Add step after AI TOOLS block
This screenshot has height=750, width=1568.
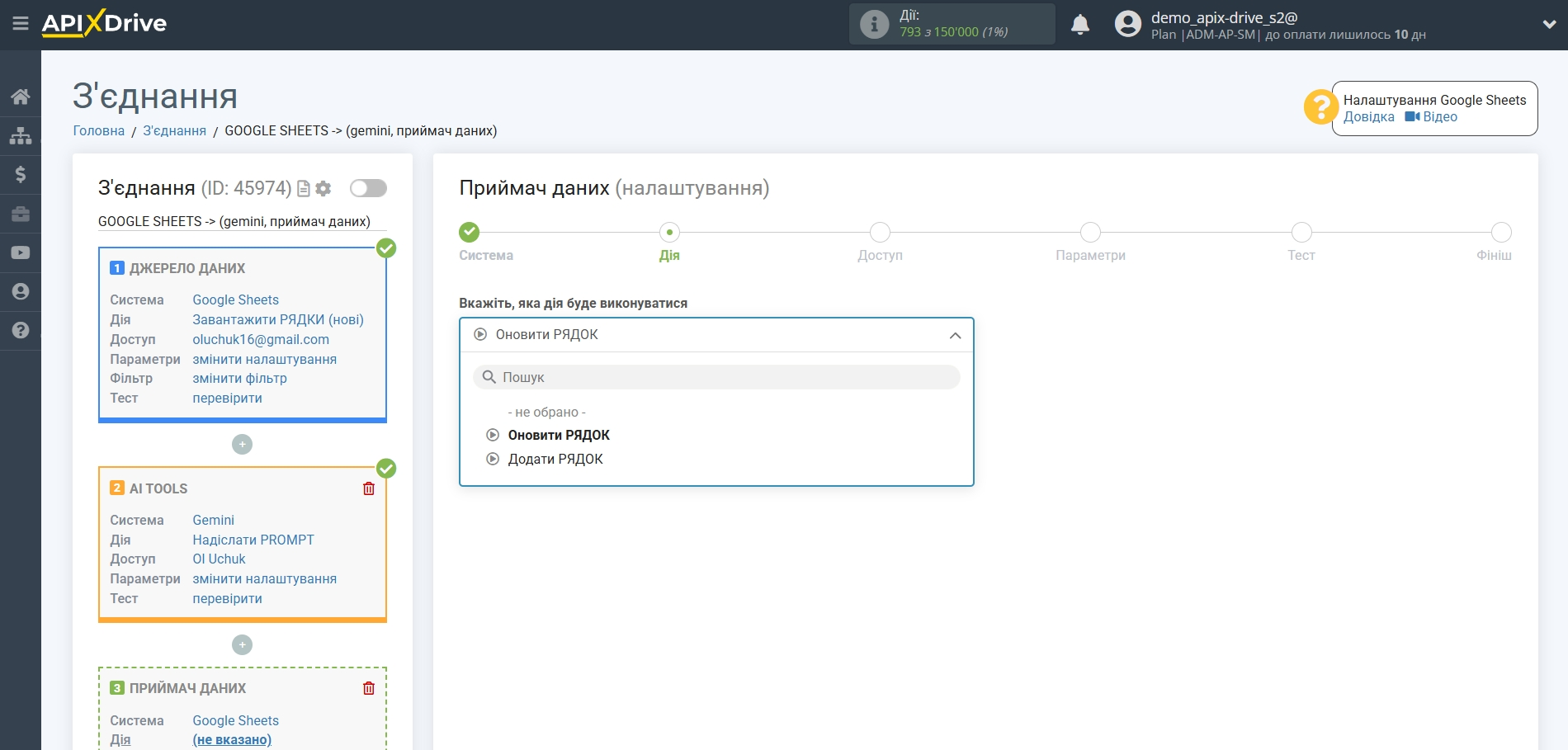pyautogui.click(x=242, y=644)
